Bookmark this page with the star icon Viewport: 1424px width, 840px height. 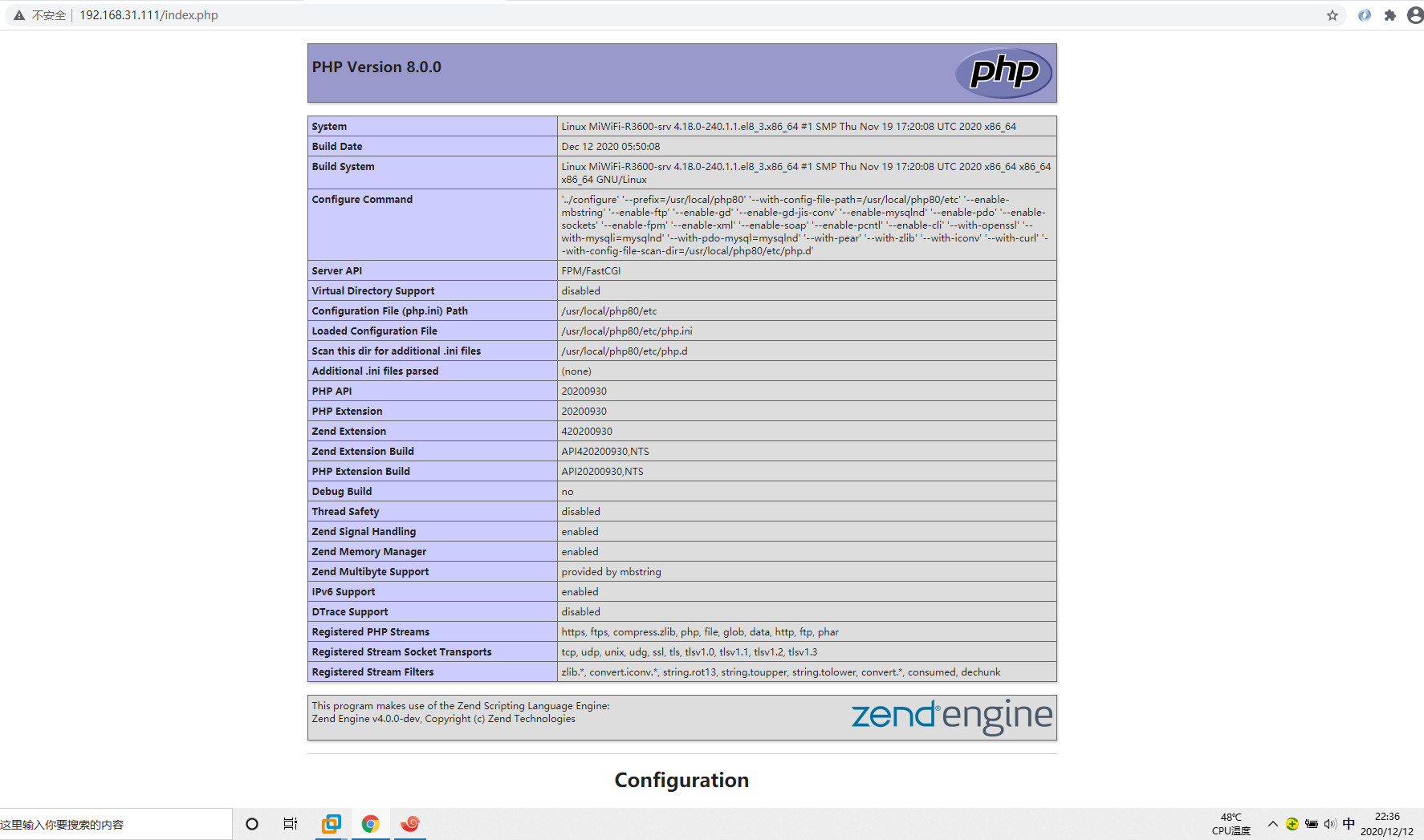click(x=1332, y=15)
